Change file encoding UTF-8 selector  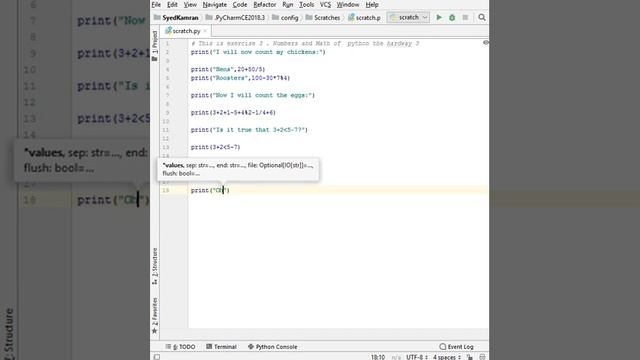click(x=417, y=357)
